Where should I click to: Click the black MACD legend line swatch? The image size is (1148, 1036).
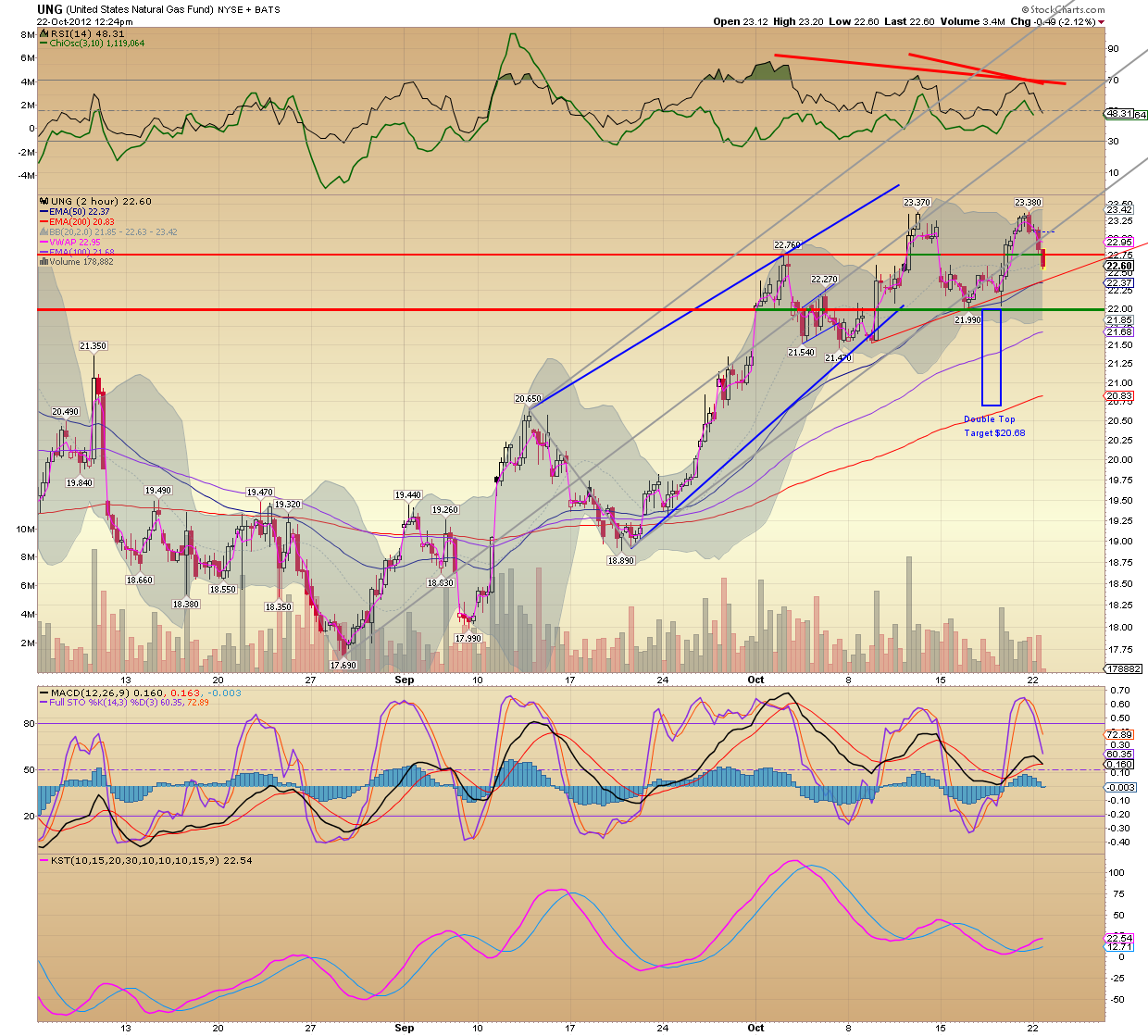pyautogui.click(x=43, y=693)
